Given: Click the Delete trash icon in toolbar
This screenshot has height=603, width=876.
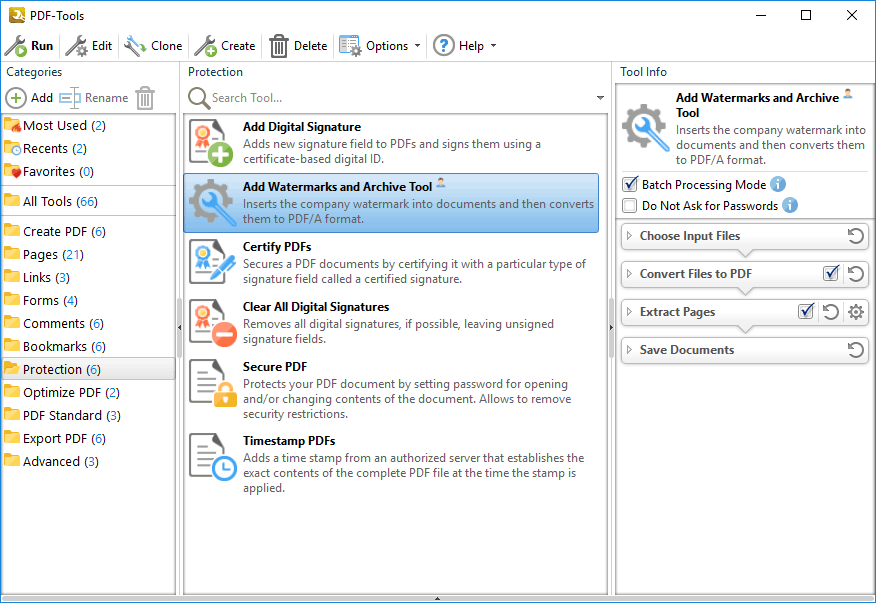Looking at the screenshot, I should click(279, 46).
